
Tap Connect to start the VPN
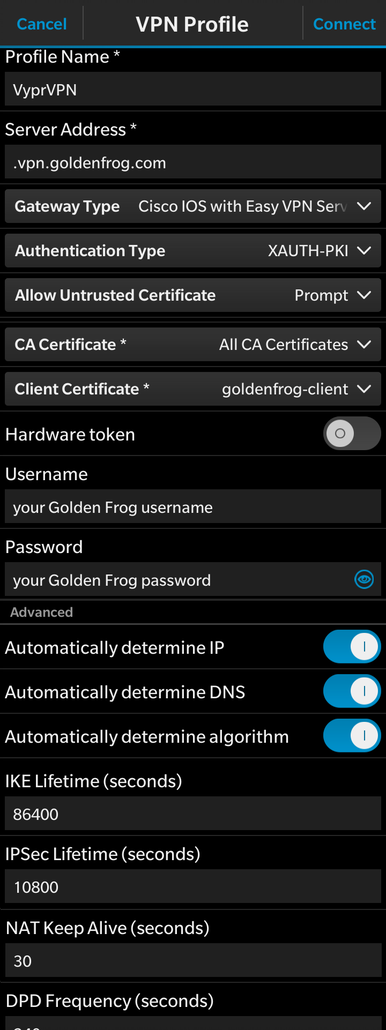344,24
